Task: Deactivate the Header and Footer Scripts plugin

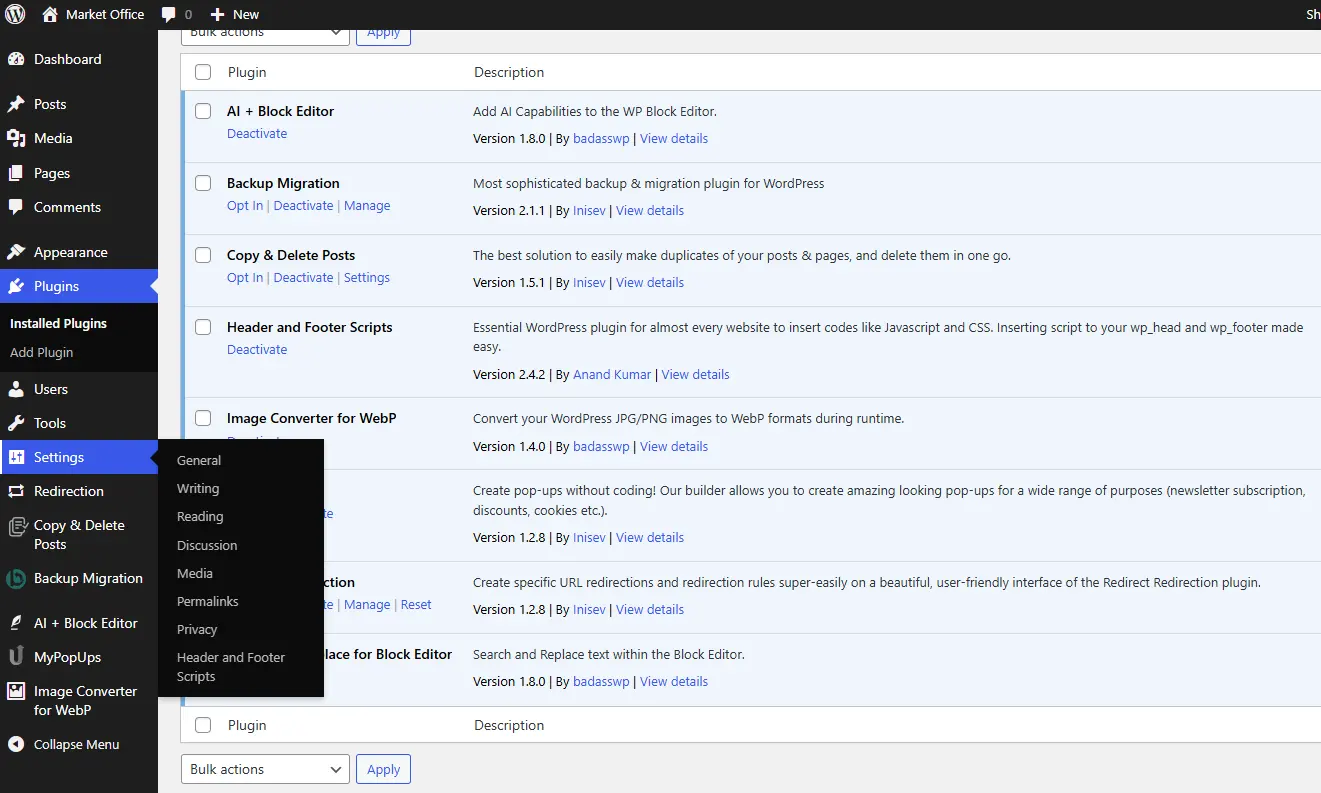Action: (257, 349)
